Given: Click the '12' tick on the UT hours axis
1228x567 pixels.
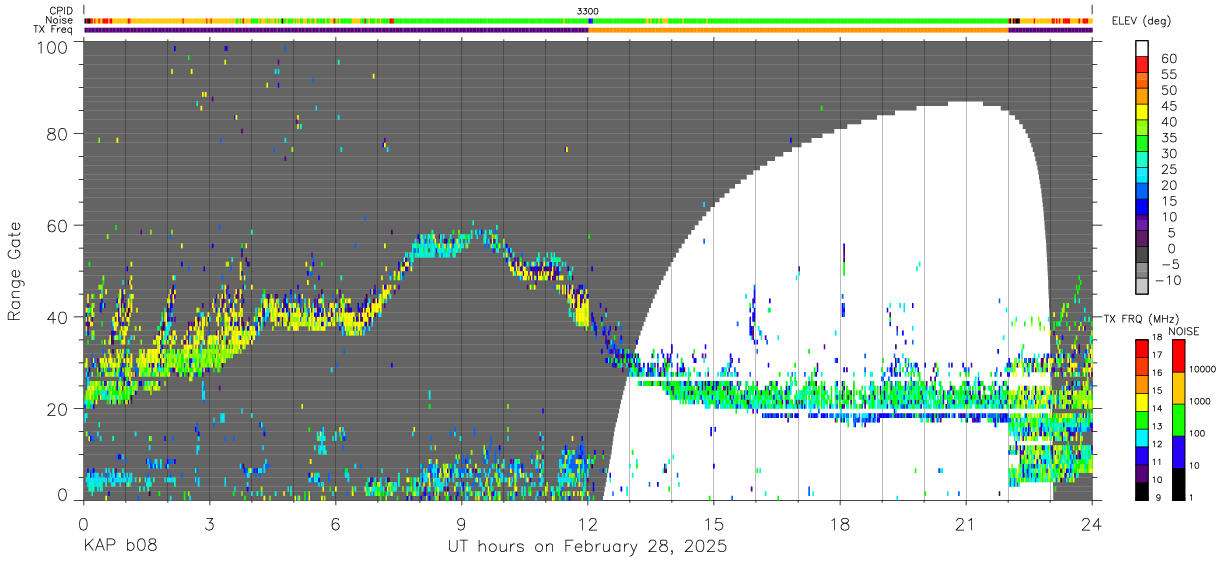Looking at the screenshot, I should 588,523.
